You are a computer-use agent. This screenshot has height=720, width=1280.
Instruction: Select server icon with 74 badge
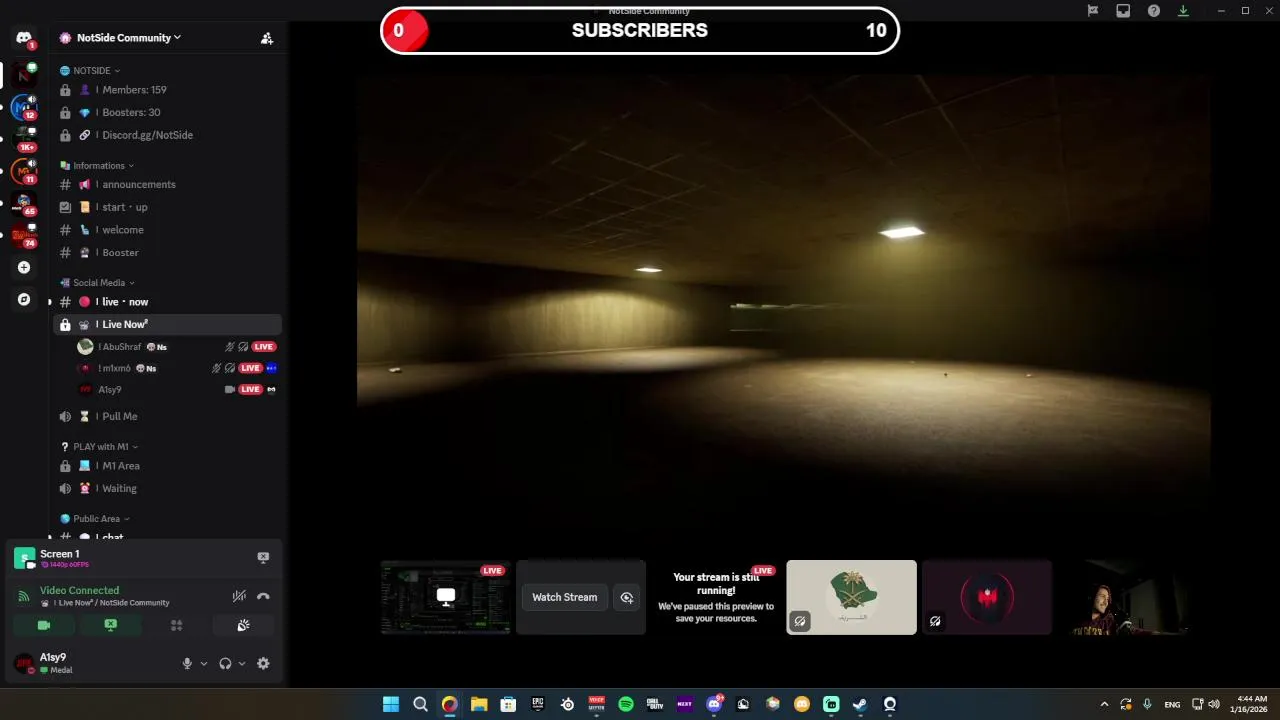coord(24,235)
